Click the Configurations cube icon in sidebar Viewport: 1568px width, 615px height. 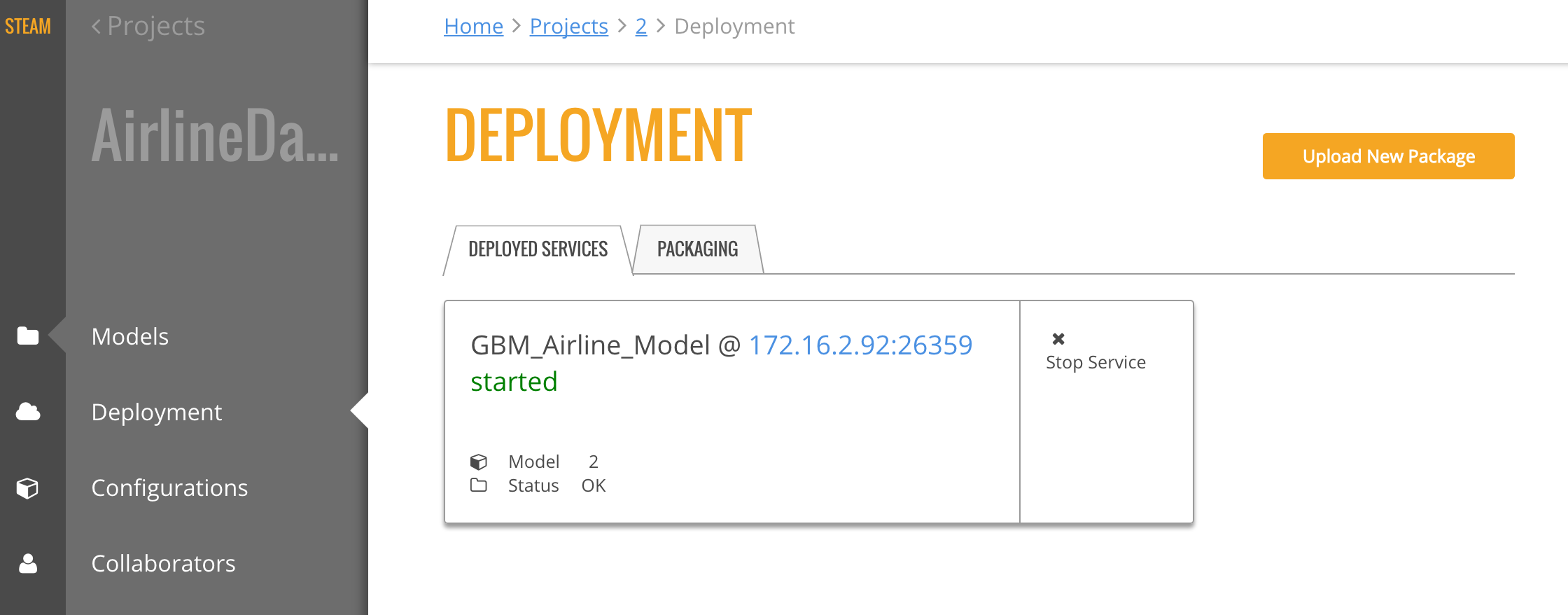point(28,488)
